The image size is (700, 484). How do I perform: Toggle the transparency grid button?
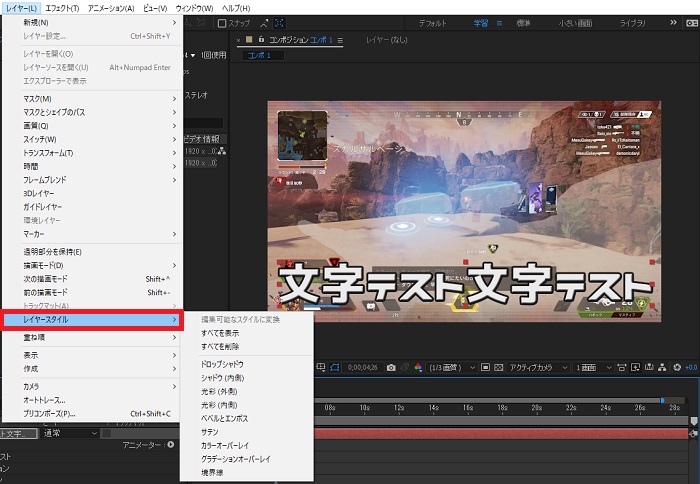499,367
